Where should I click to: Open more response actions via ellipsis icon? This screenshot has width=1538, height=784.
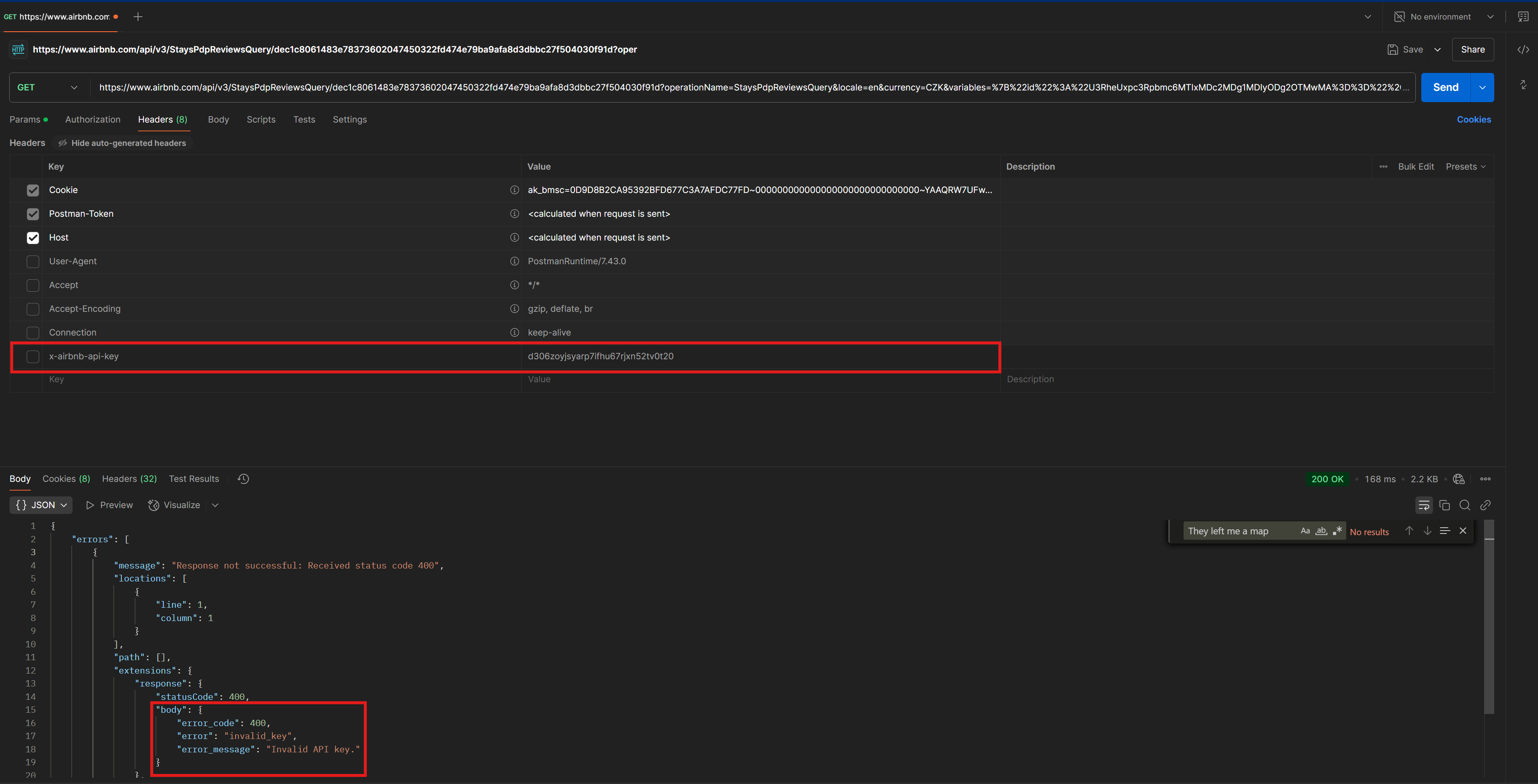1486,479
